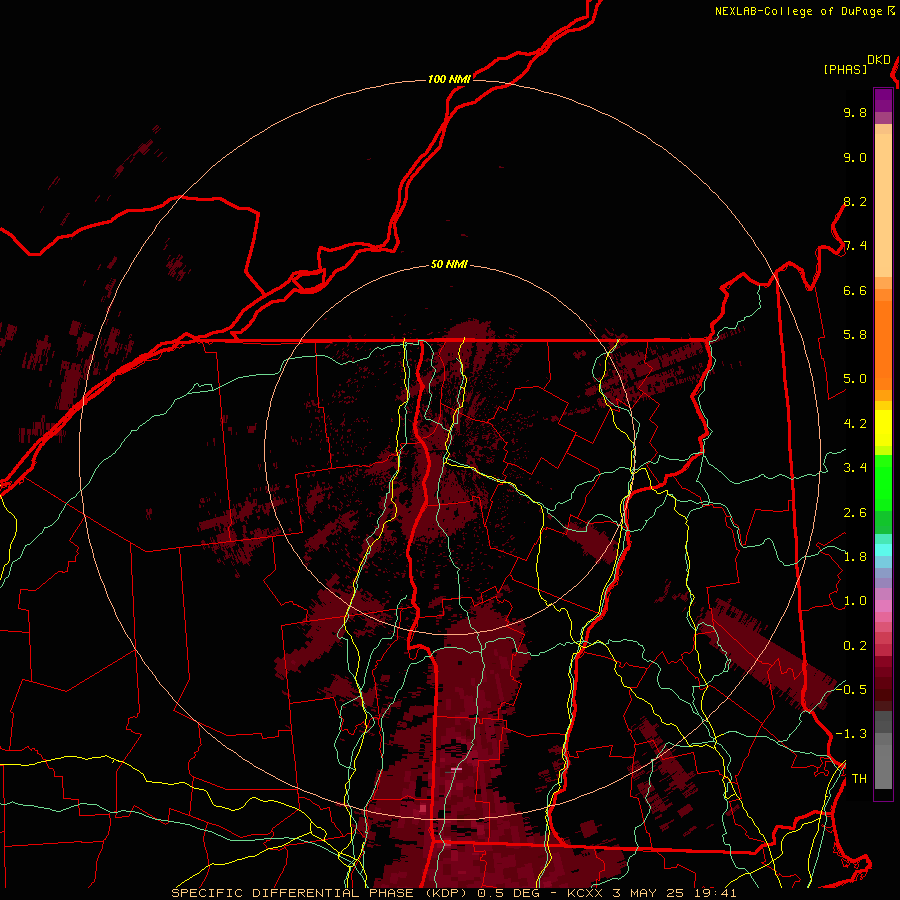Click the [PHAS] legend unit label
900x900 pixels.
coord(845,70)
